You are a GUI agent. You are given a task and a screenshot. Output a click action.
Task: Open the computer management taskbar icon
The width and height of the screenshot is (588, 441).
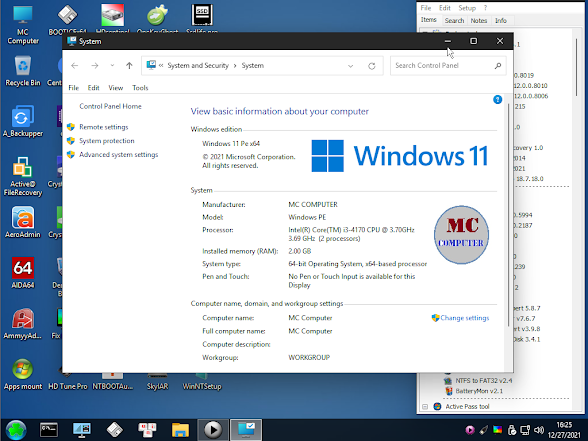[x=82, y=430]
